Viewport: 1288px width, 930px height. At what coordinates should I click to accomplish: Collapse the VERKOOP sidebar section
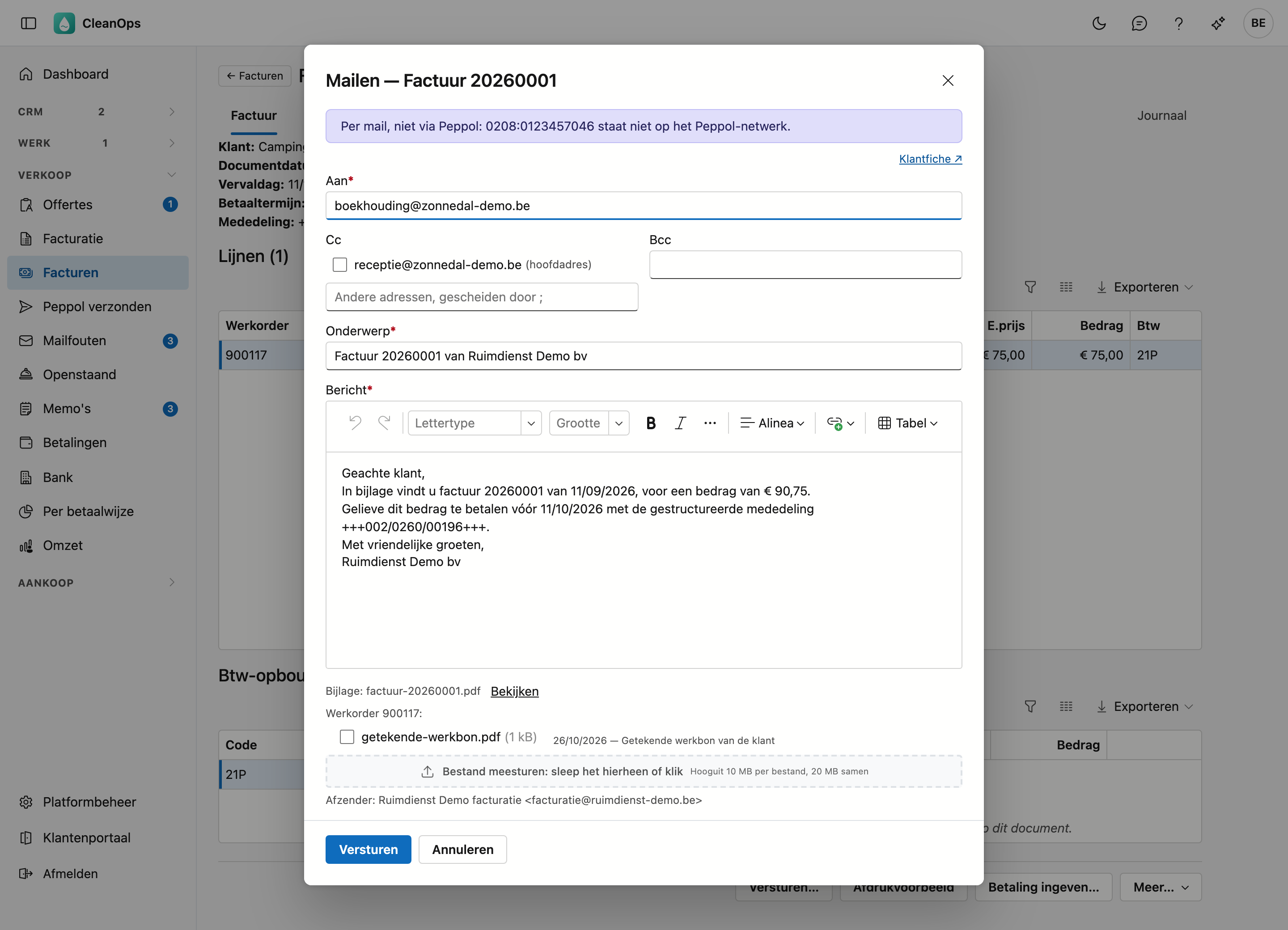pyautogui.click(x=97, y=175)
